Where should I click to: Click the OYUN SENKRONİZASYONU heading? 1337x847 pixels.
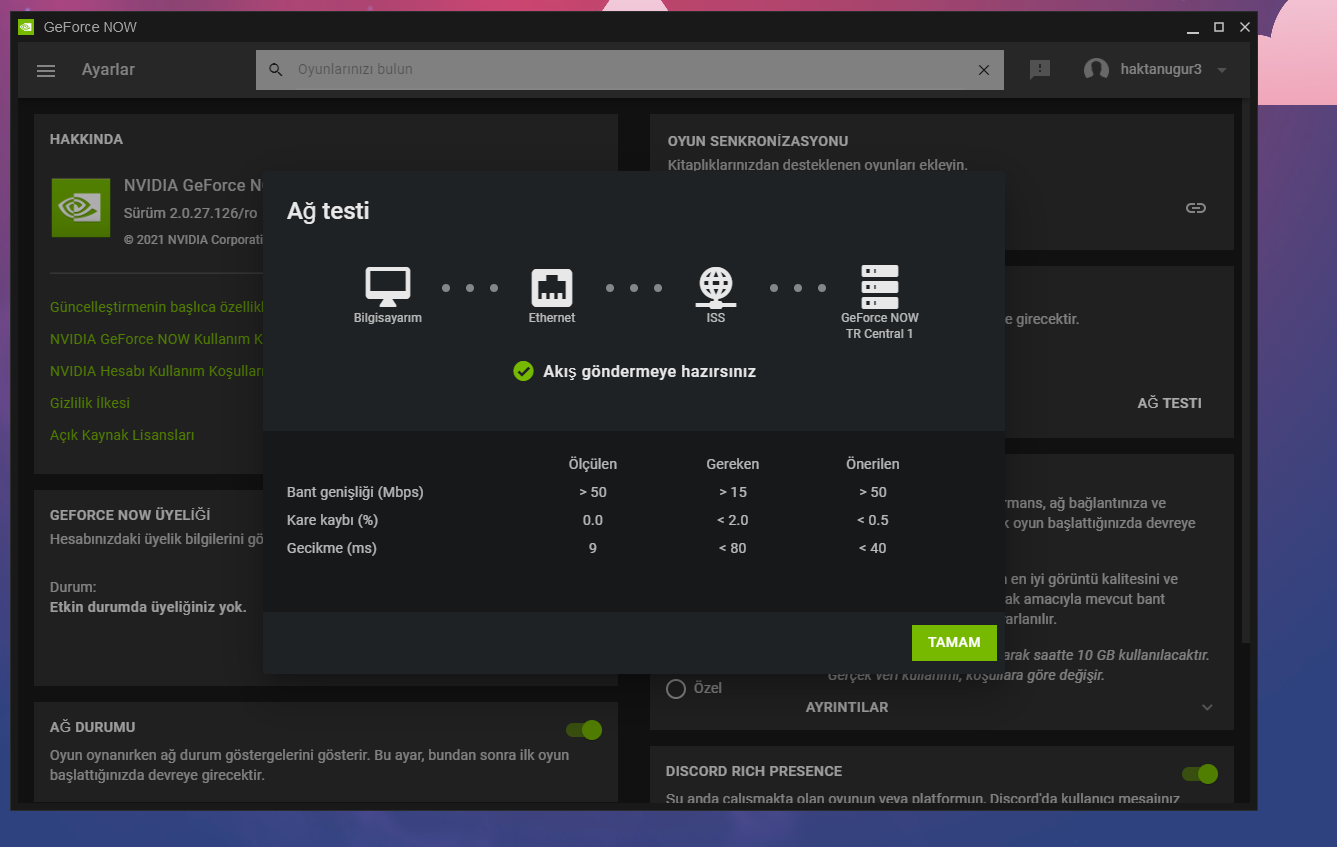(758, 141)
